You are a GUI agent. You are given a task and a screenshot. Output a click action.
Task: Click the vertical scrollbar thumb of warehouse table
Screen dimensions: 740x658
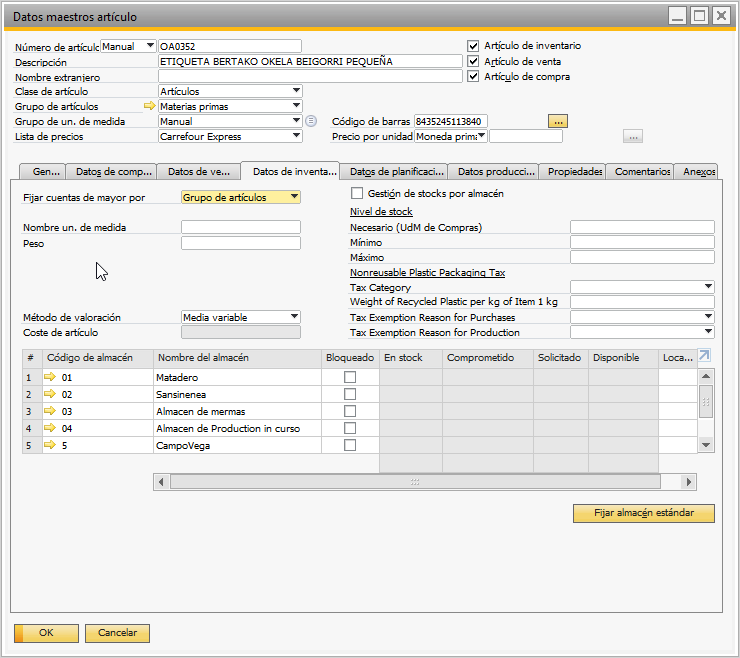[706, 402]
